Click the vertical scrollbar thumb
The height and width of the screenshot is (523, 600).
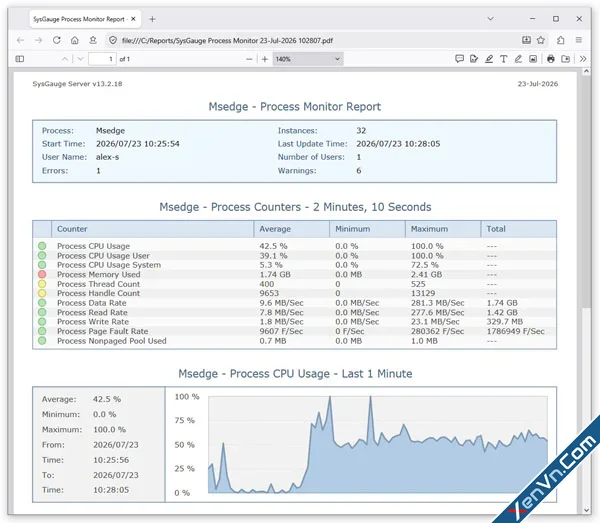pos(586,191)
